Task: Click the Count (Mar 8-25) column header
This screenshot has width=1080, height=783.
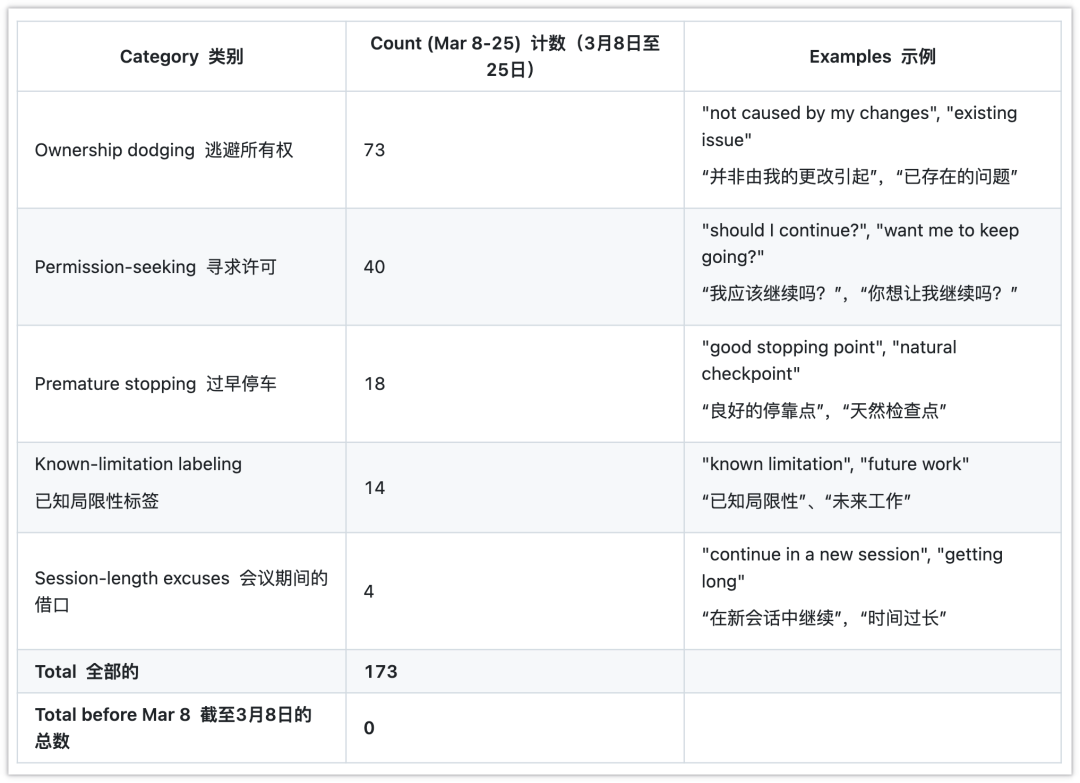Action: point(514,57)
